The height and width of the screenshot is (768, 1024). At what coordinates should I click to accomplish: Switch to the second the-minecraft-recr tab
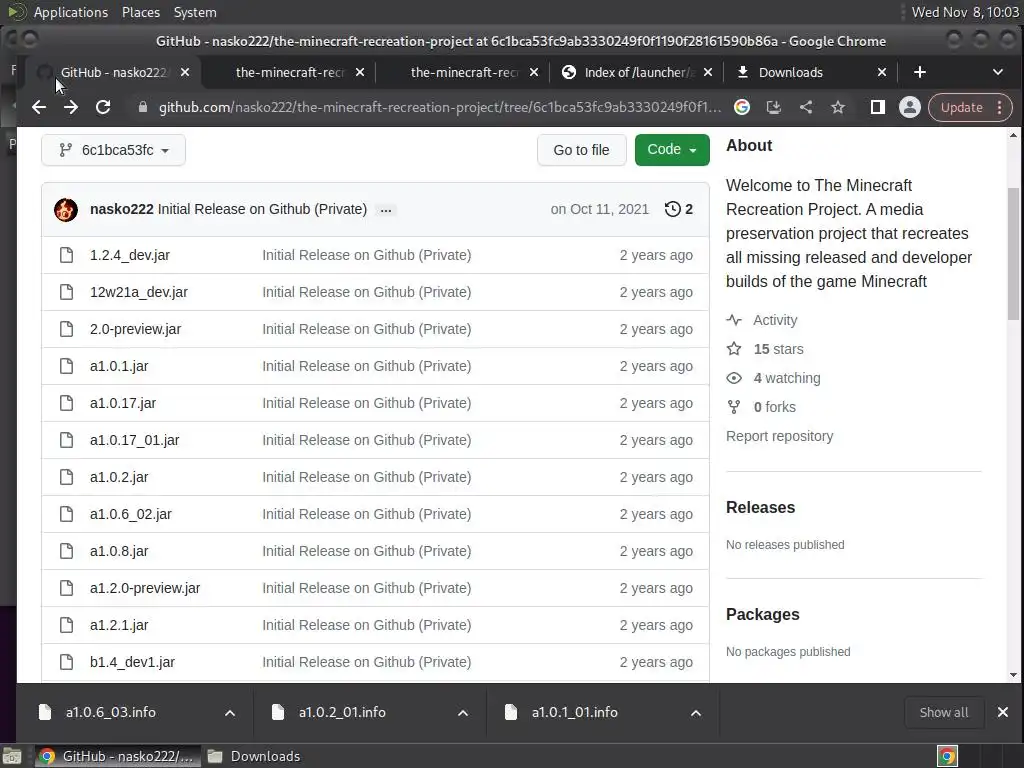[x=464, y=72]
